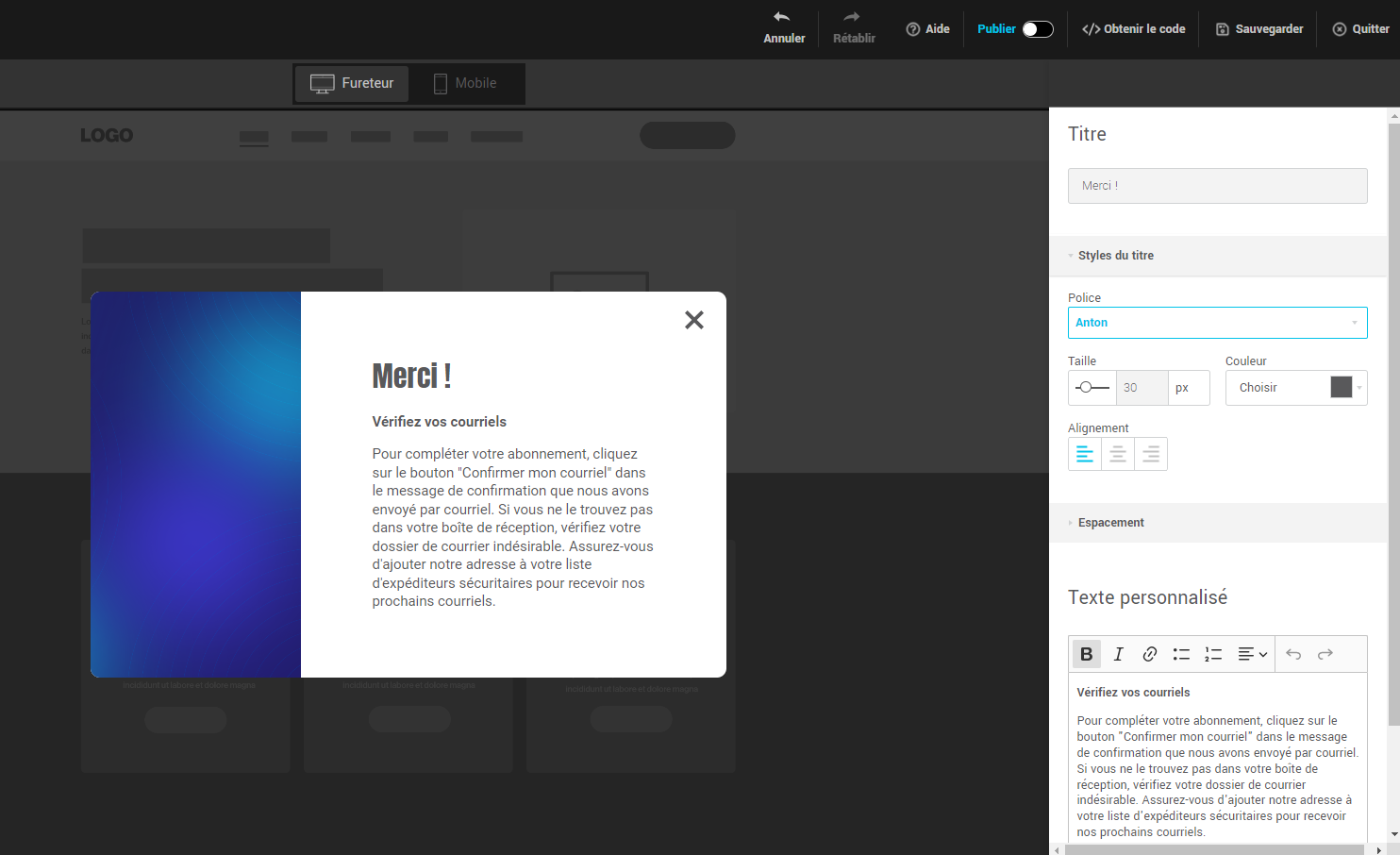Apply italic formatting to custom text

pyautogui.click(x=1118, y=654)
